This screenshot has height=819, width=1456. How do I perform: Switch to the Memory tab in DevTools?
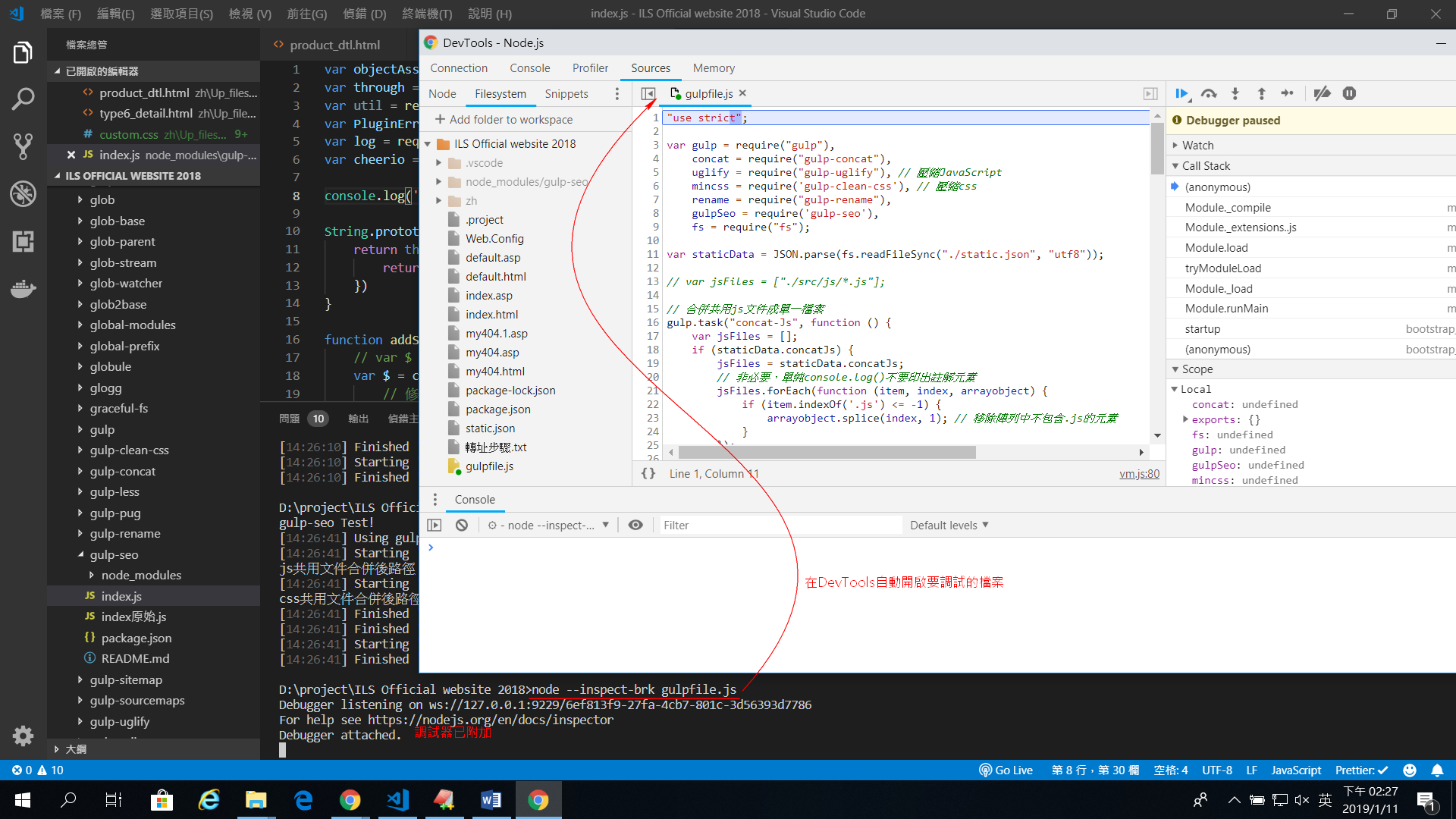713,68
